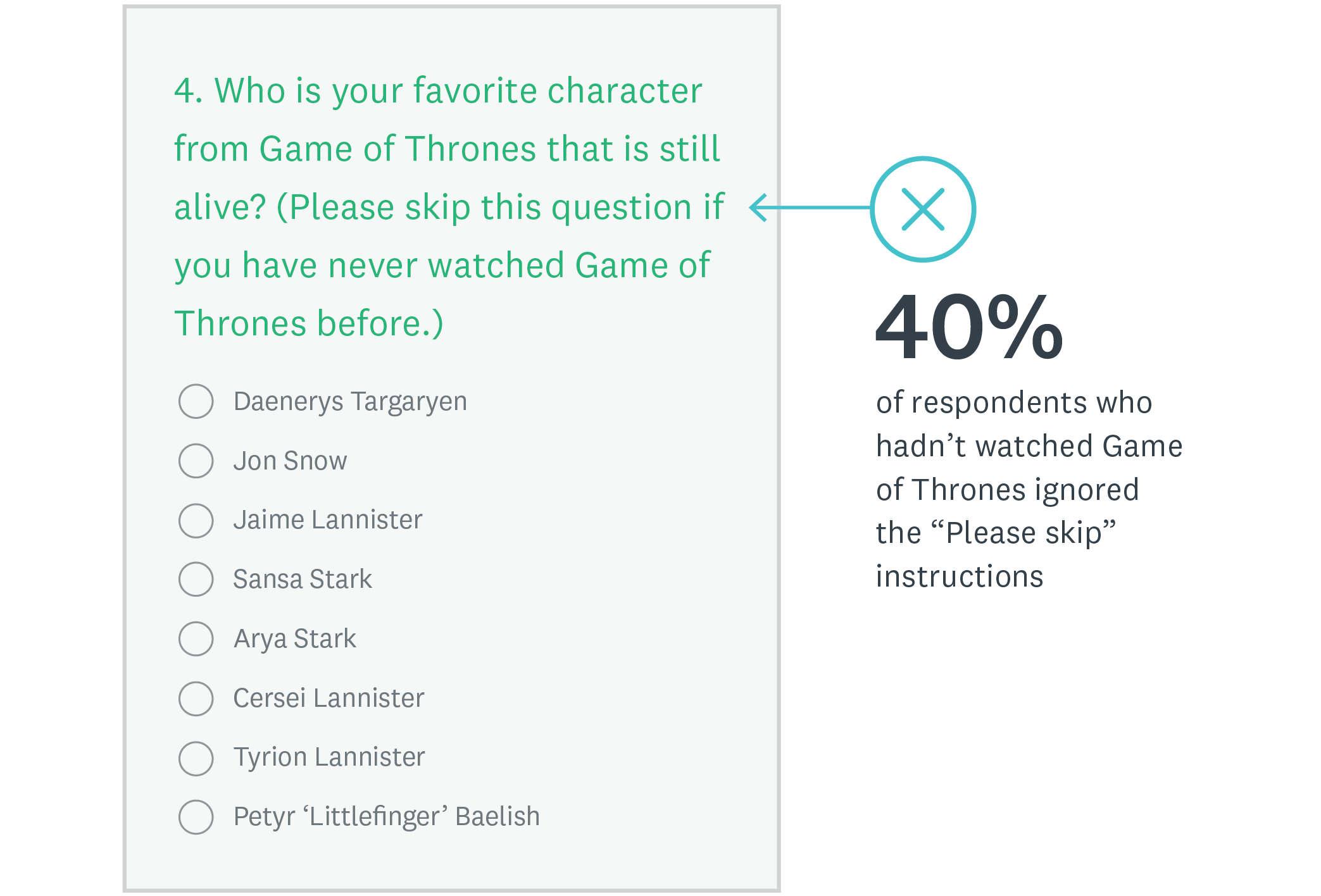1321x896 pixels.
Task: Click the 'of respondents who hadn't watched' caption
Action: 1029,489
